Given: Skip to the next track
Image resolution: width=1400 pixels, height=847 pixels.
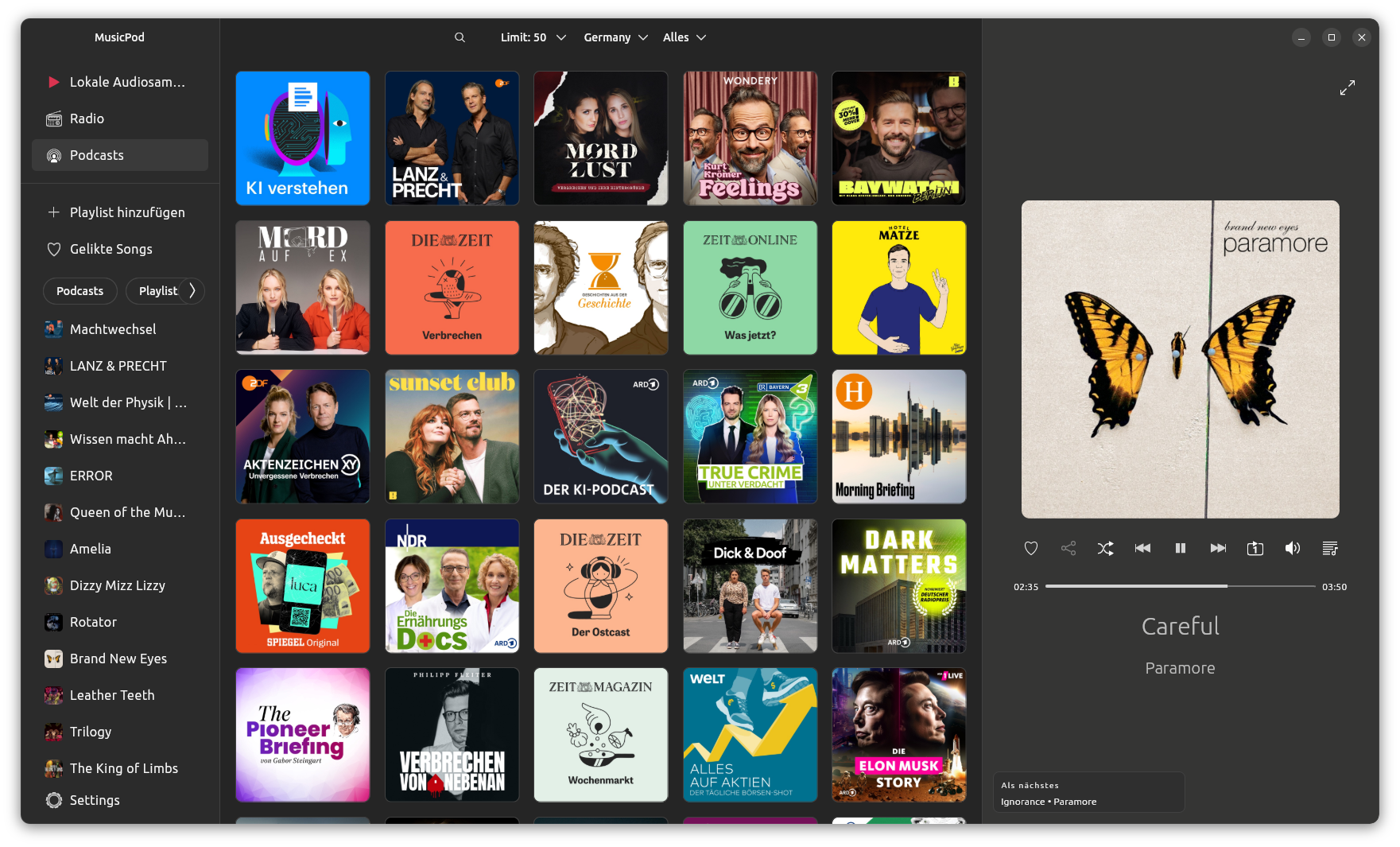Looking at the screenshot, I should pyautogui.click(x=1218, y=548).
